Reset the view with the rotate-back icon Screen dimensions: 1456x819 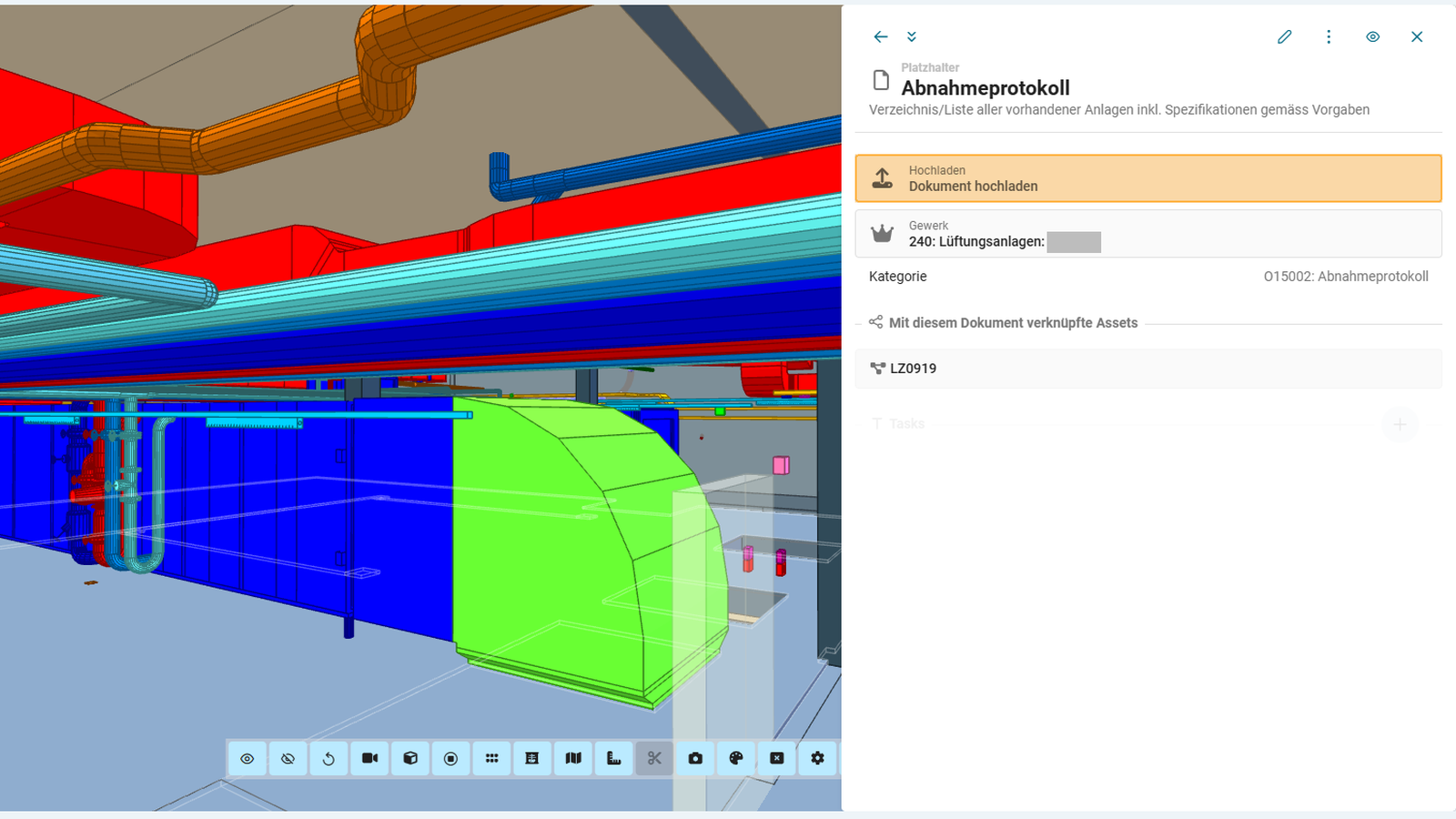tap(329, 758)
